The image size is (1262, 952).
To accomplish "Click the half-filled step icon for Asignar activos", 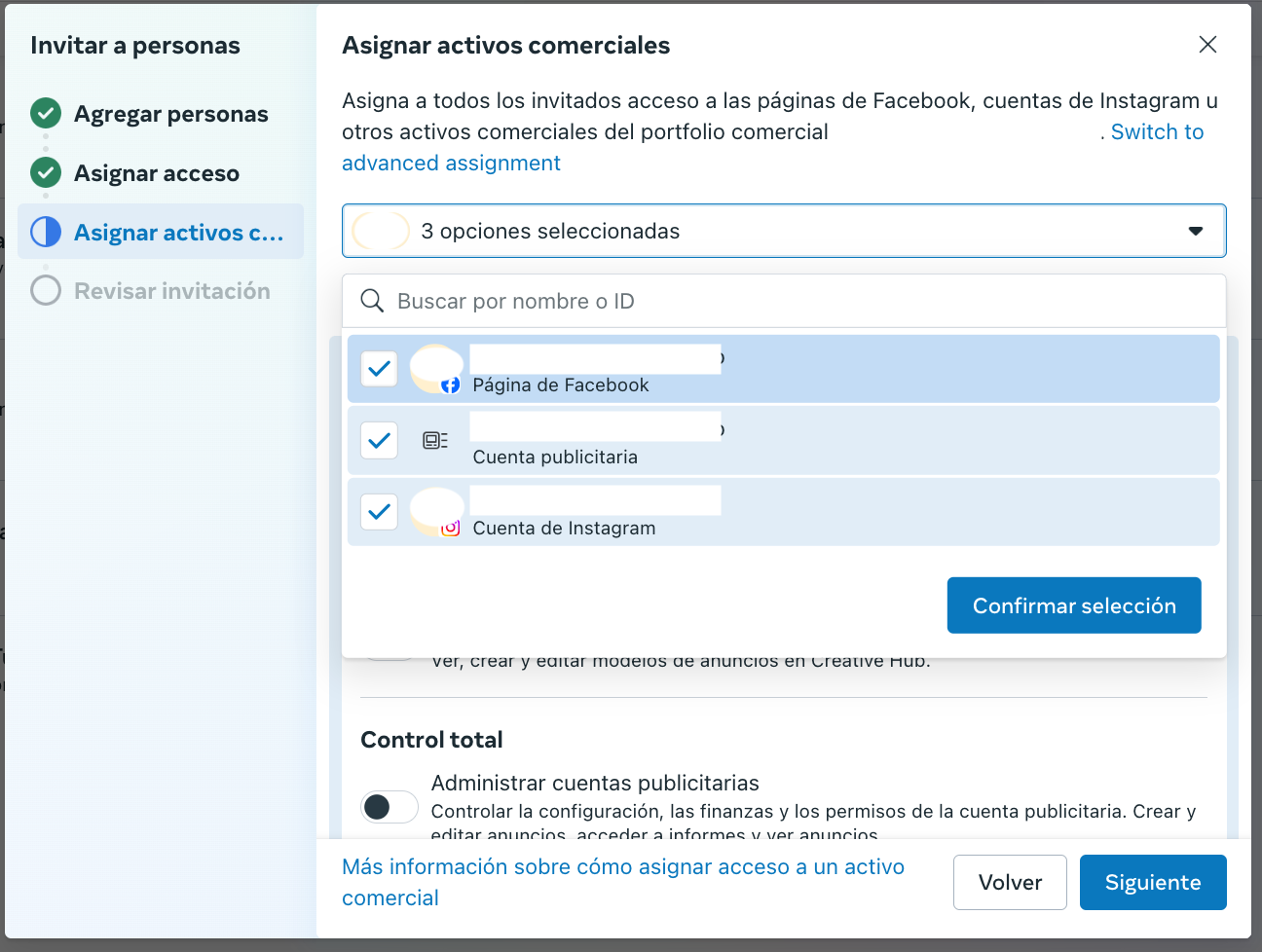I will click(x=46, y=232).
